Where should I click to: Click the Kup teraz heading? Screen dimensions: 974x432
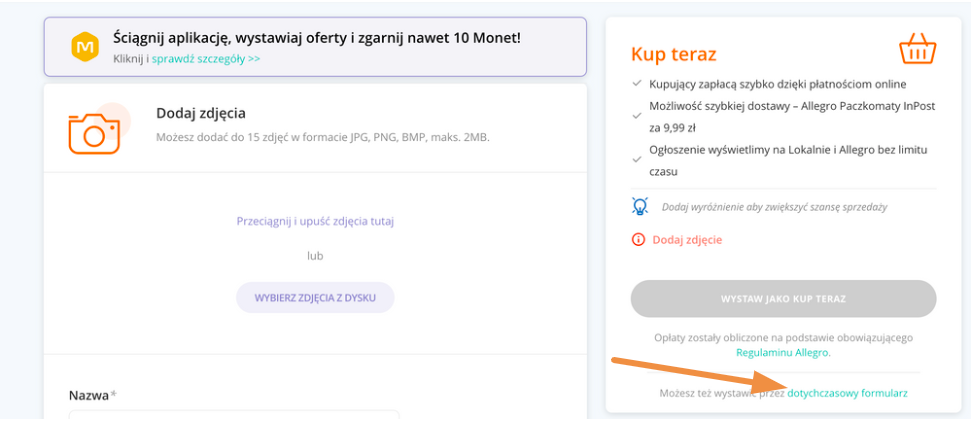click(673, 54)
